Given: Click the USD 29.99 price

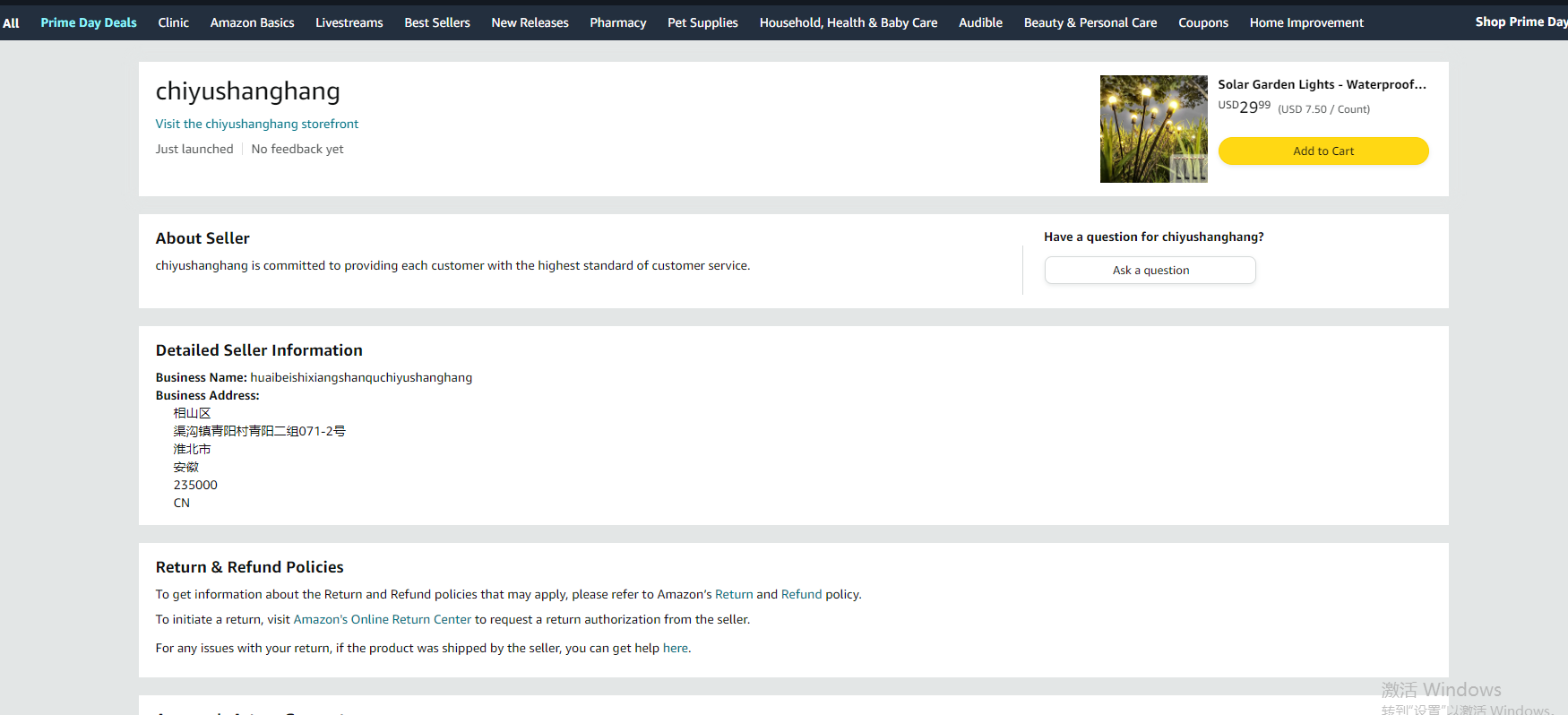Looking at the screenshot, I should pos(1244,107).
